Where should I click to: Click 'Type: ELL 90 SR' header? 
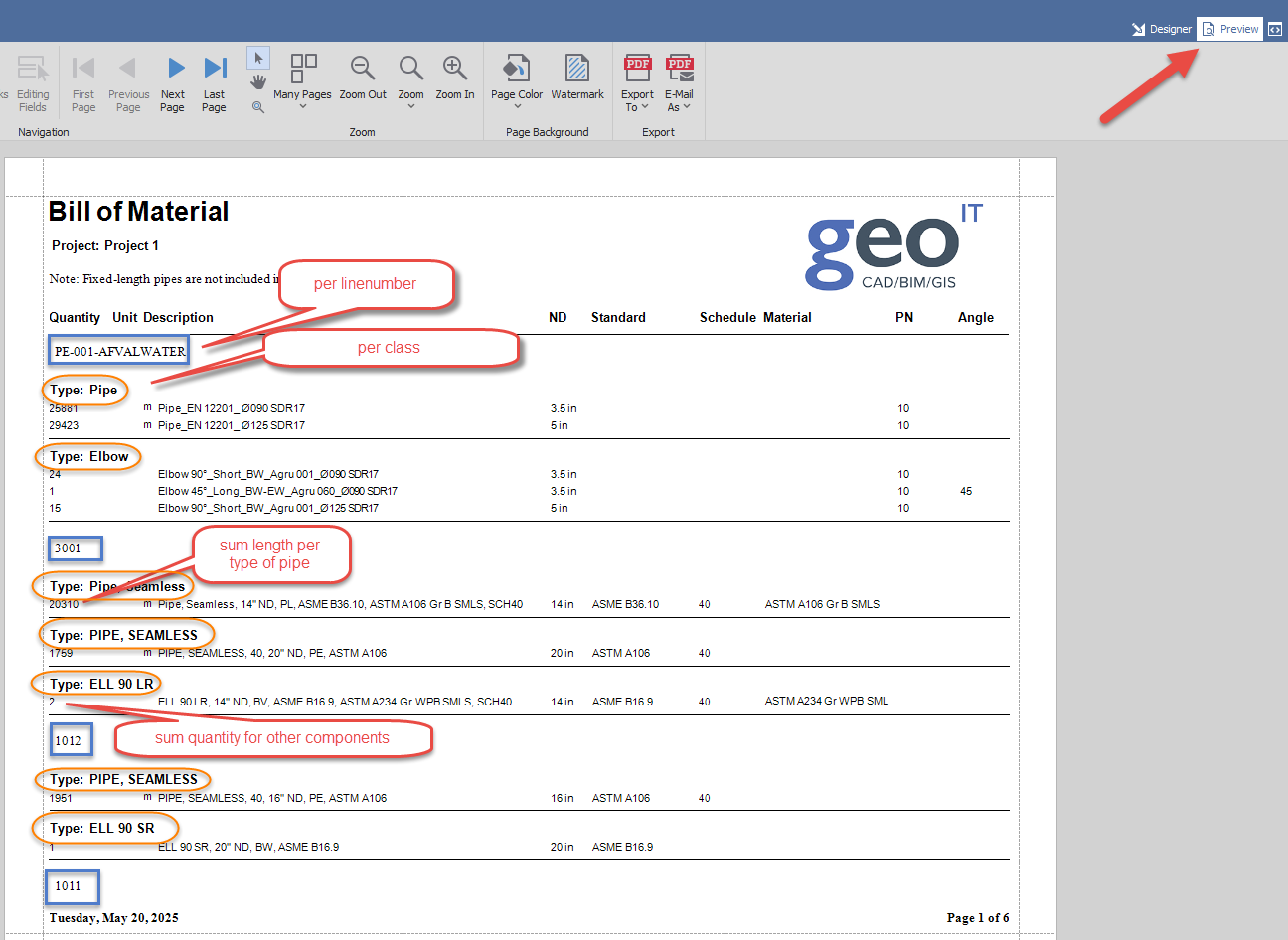(102, 828)
